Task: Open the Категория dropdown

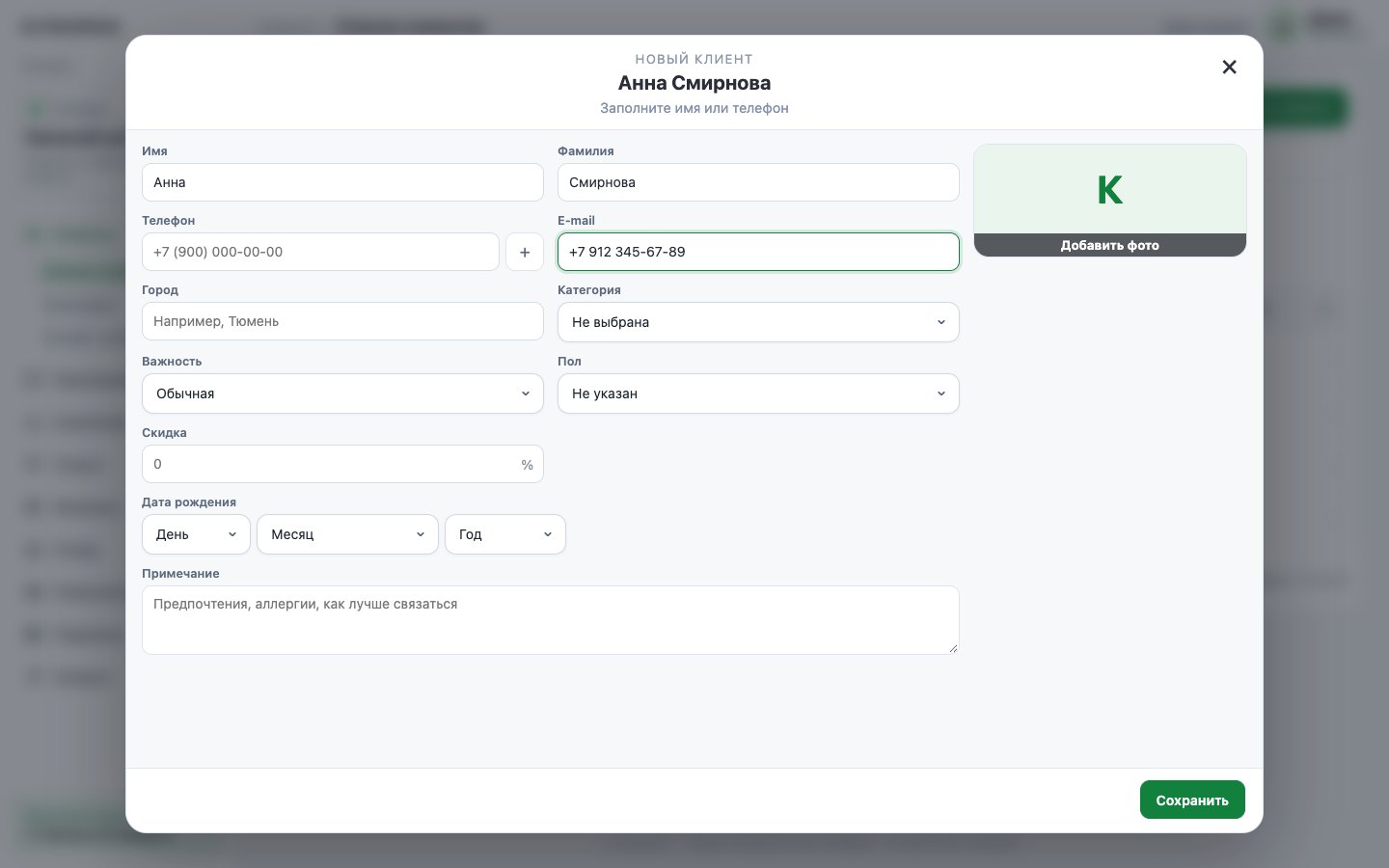Action: (758, 322)
